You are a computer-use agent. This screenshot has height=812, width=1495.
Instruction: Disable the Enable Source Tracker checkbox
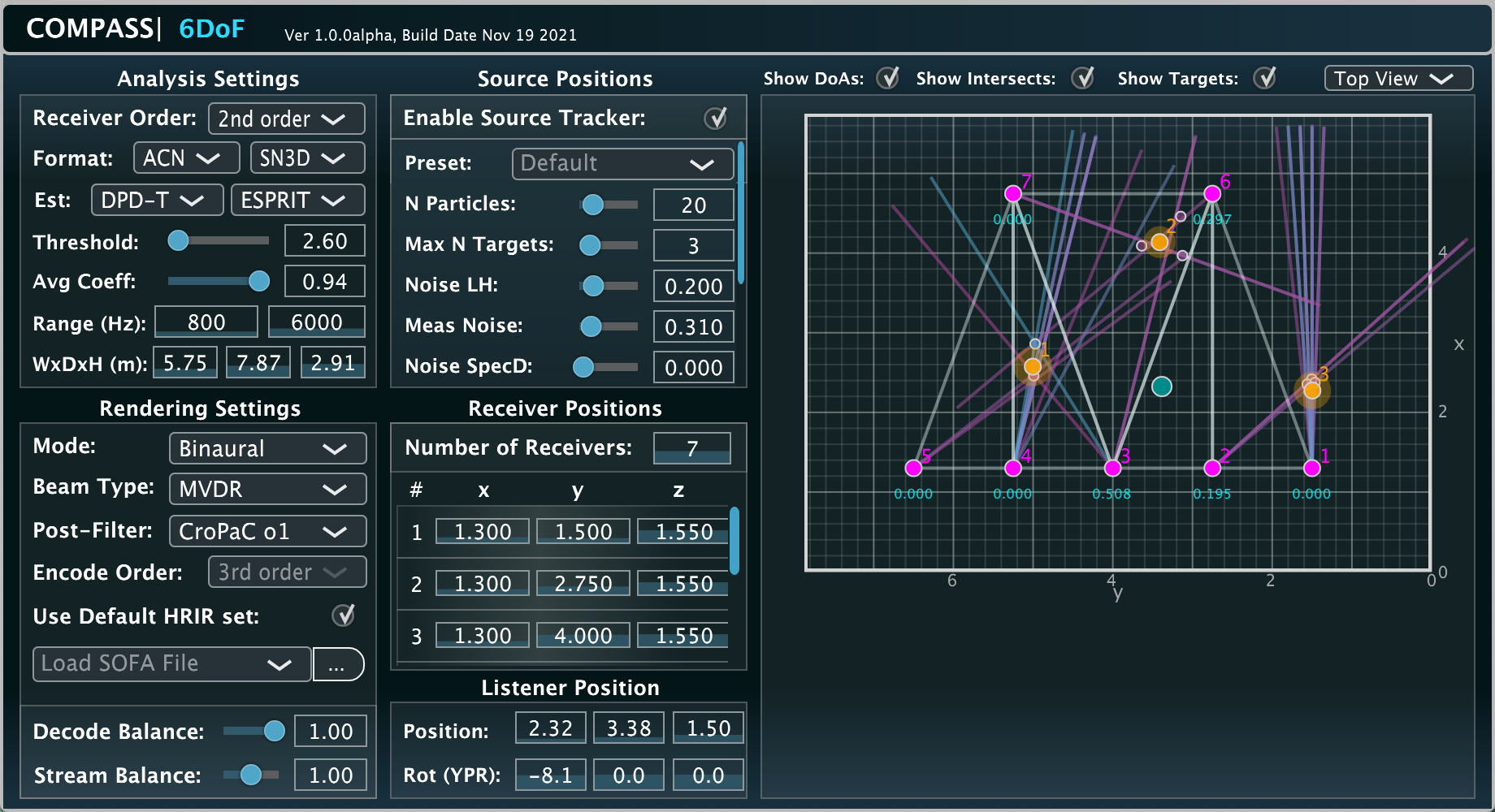click(x=715, y=119)
